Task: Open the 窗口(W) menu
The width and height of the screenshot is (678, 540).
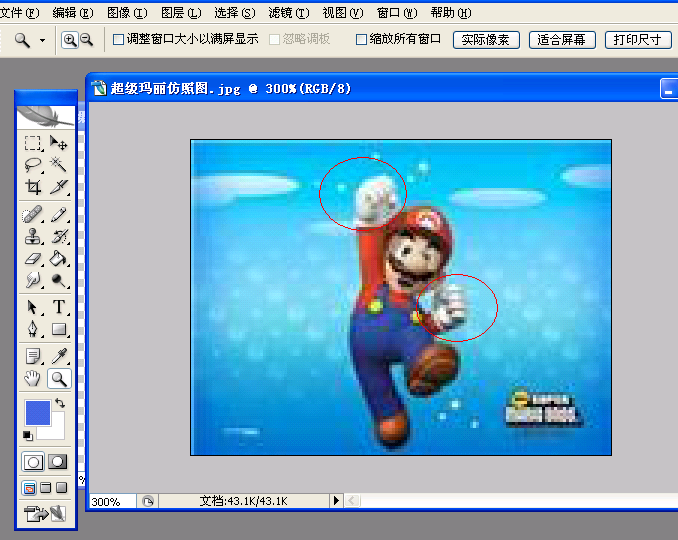Action: 397,13
